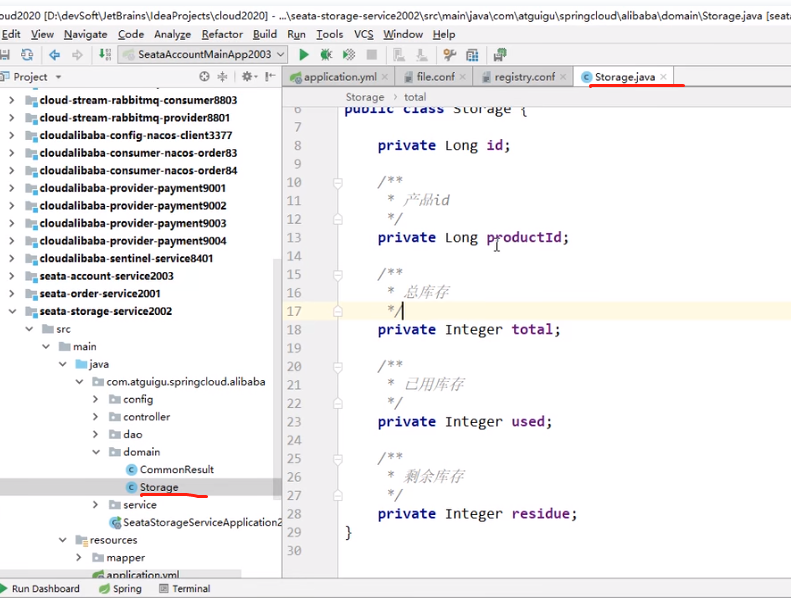The width and height of the screenshot is (791, 598).
Task: Open the Run Dashboard tool window
Action: (40, 588)
